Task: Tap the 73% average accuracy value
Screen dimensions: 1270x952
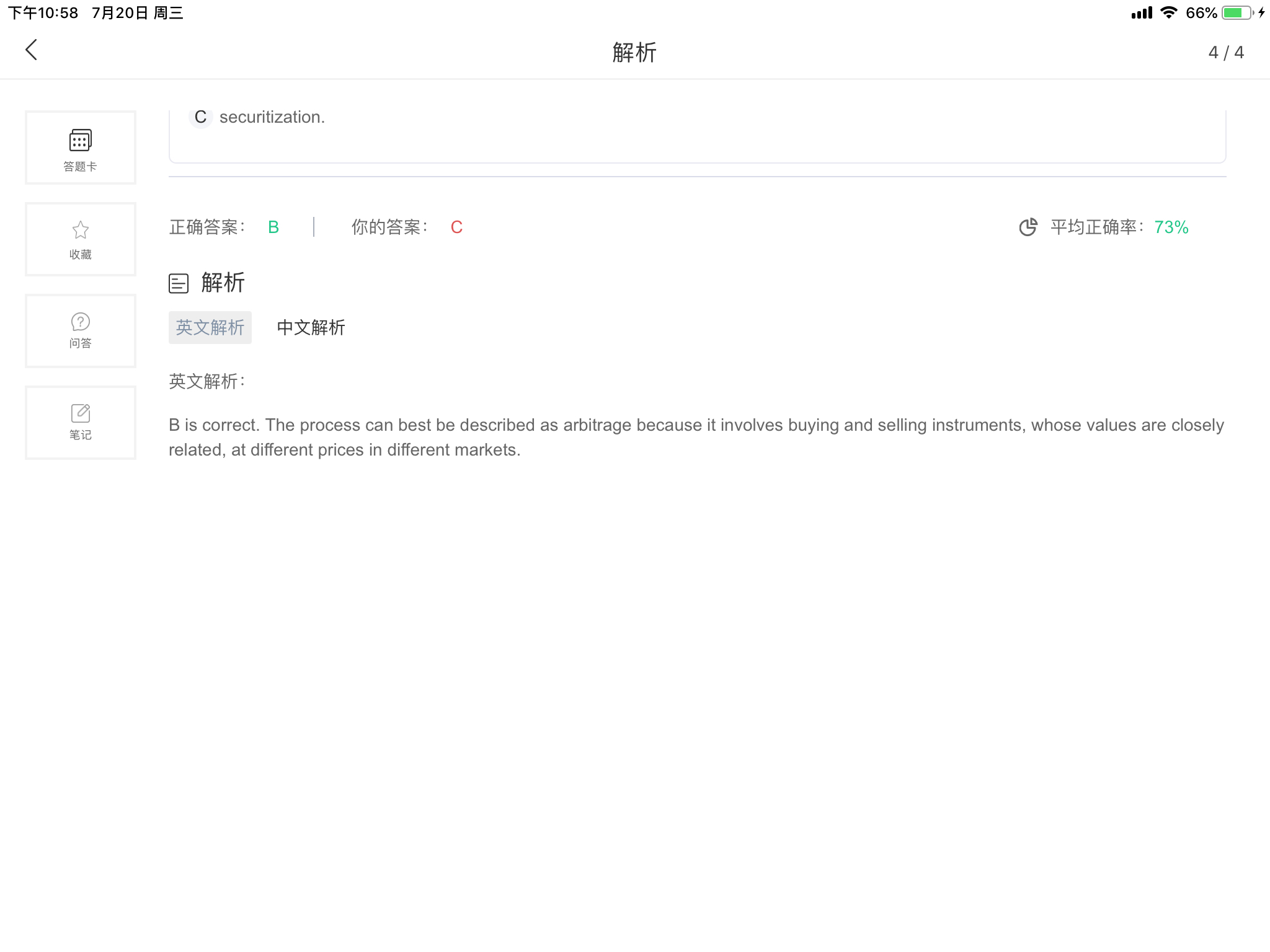Action: pos(1171,227)
